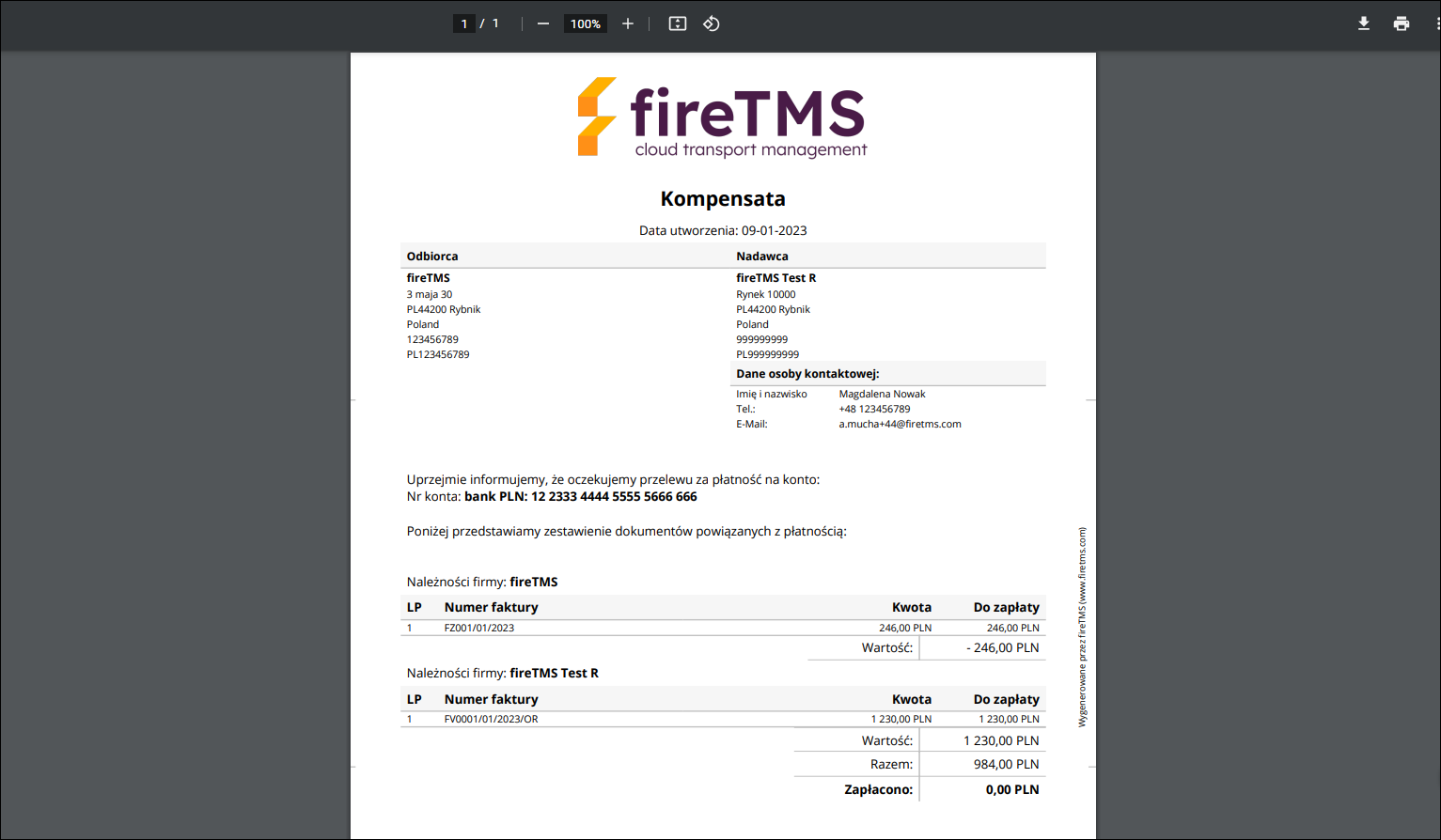Screen dimensions: 1441x840
Task: Click recipient phone number 123456789
Action: coord(432,339)
